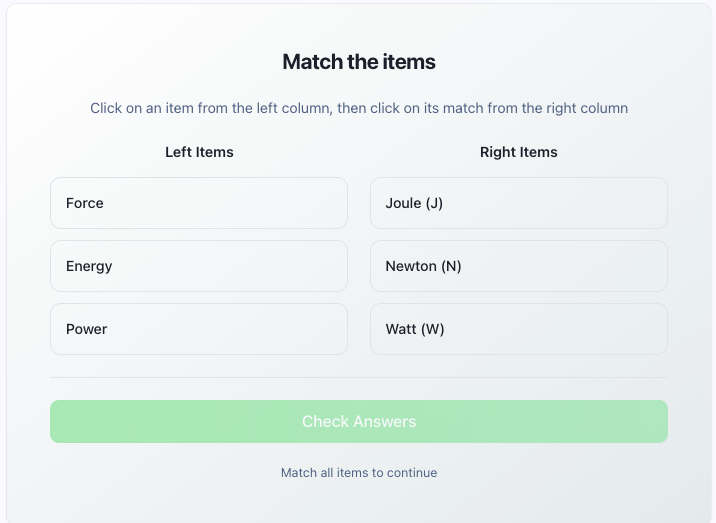The width and height of the screenshot is (716, 523).
Task: Click the "Match the items" heading
Action: coord(359,62)
